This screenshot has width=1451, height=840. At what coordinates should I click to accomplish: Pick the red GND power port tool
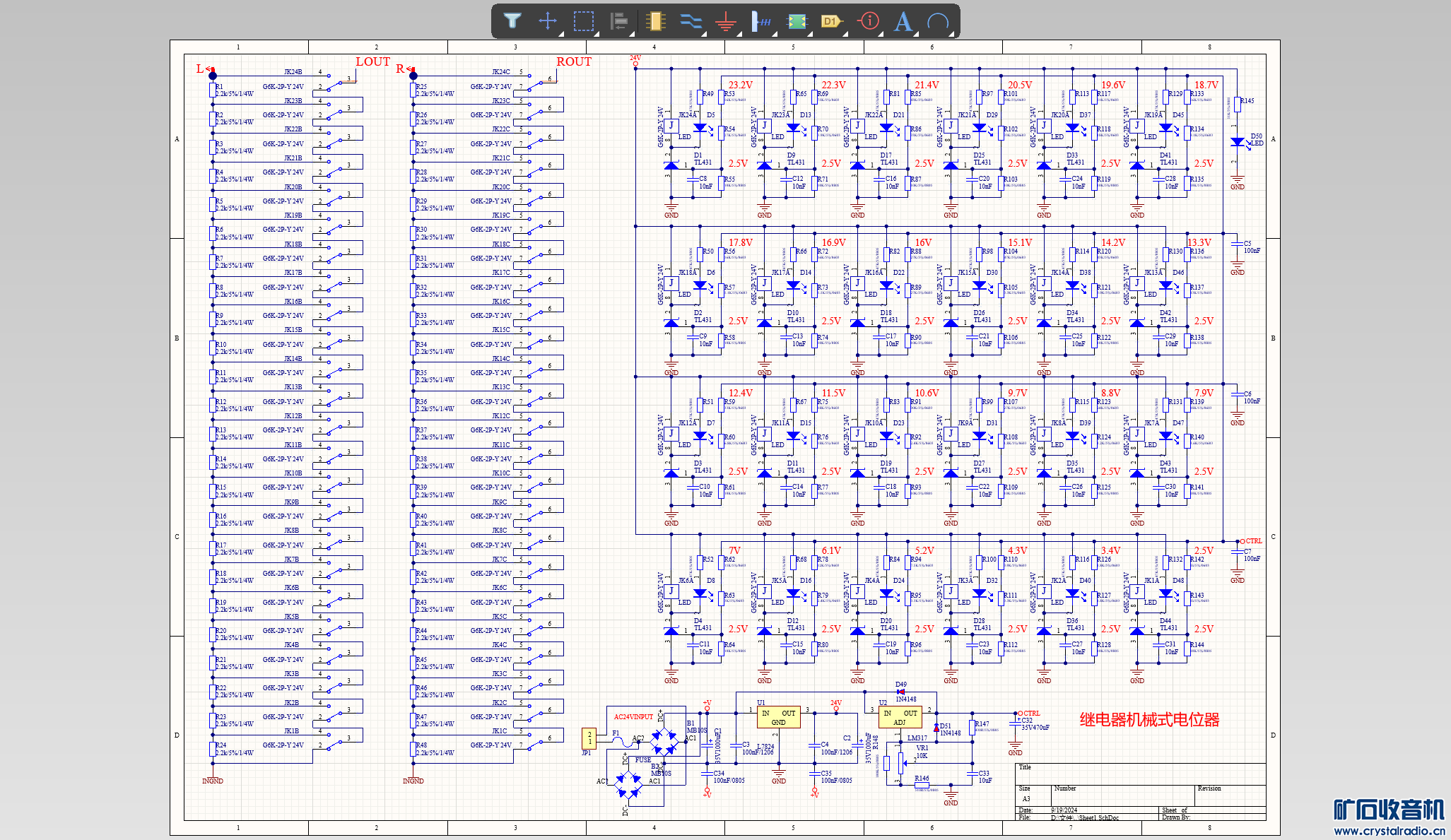click(726, 22)
